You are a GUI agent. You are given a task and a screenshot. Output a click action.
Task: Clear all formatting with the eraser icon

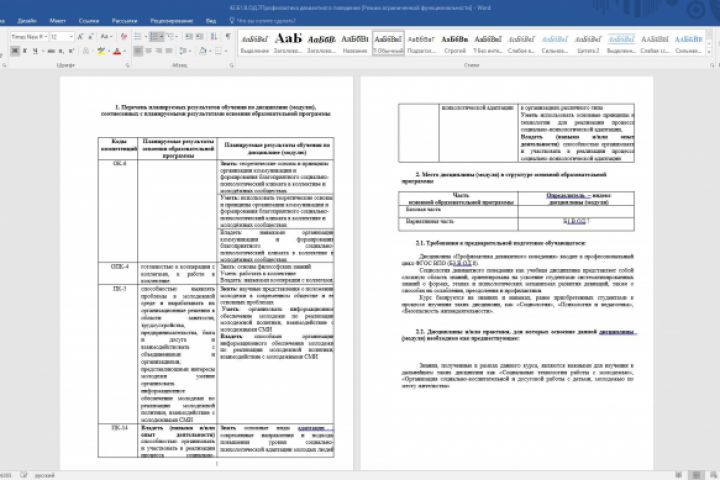(124, 37)
